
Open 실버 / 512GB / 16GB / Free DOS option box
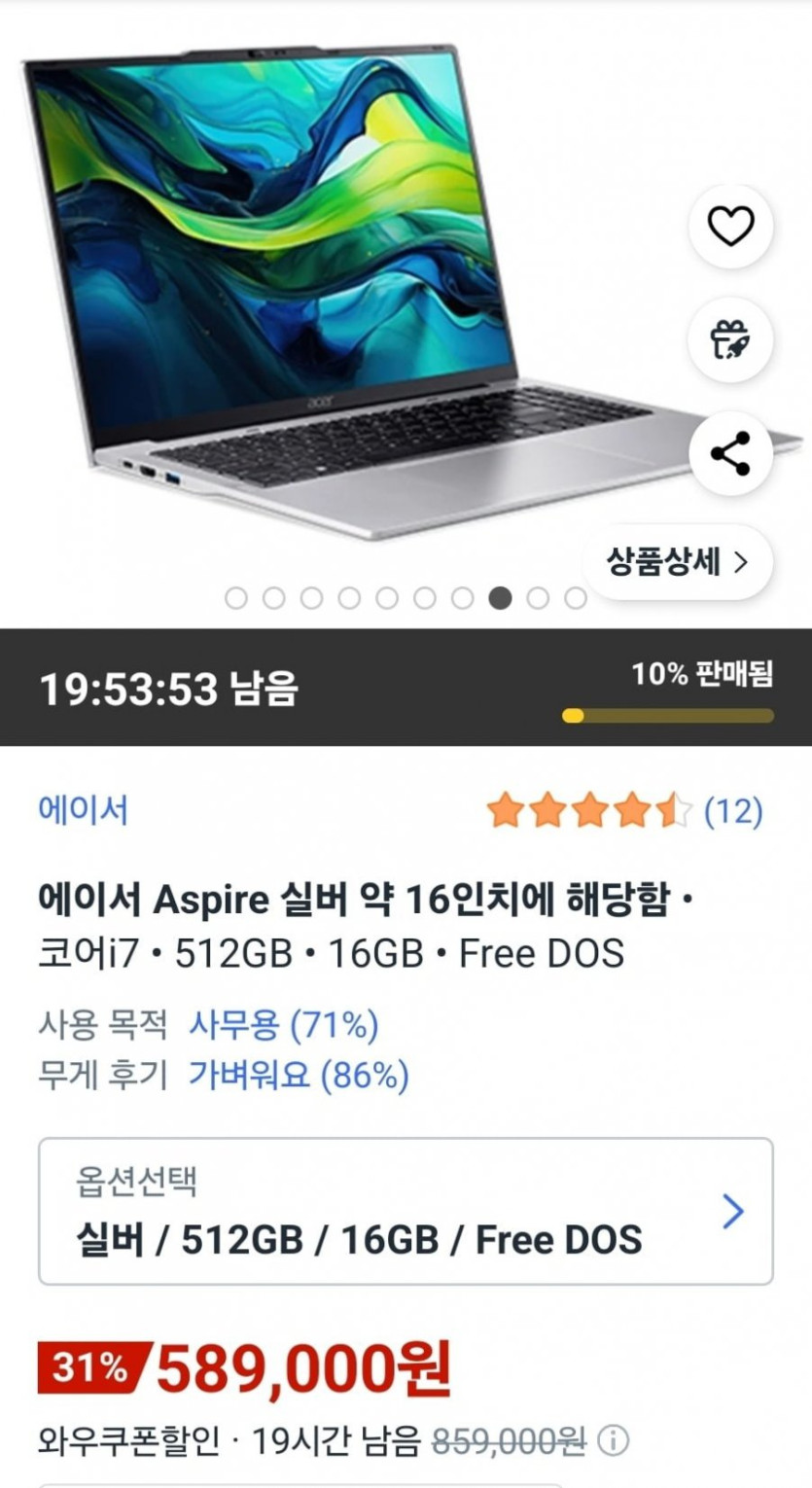(406, 1212)
